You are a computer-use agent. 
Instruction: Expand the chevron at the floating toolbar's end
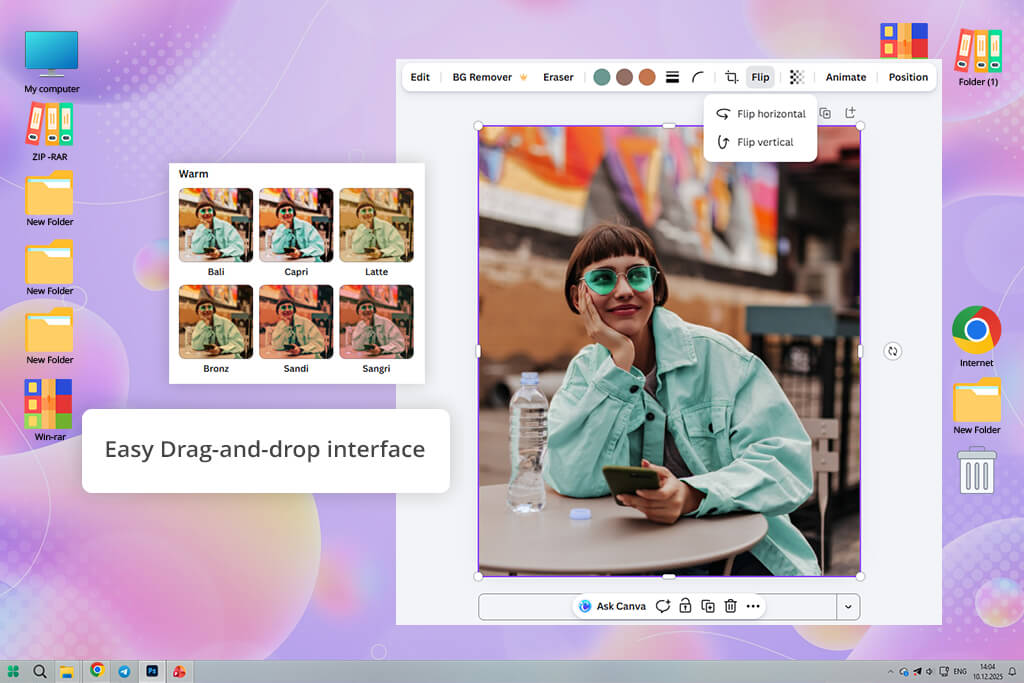click(x=848, y=607)
